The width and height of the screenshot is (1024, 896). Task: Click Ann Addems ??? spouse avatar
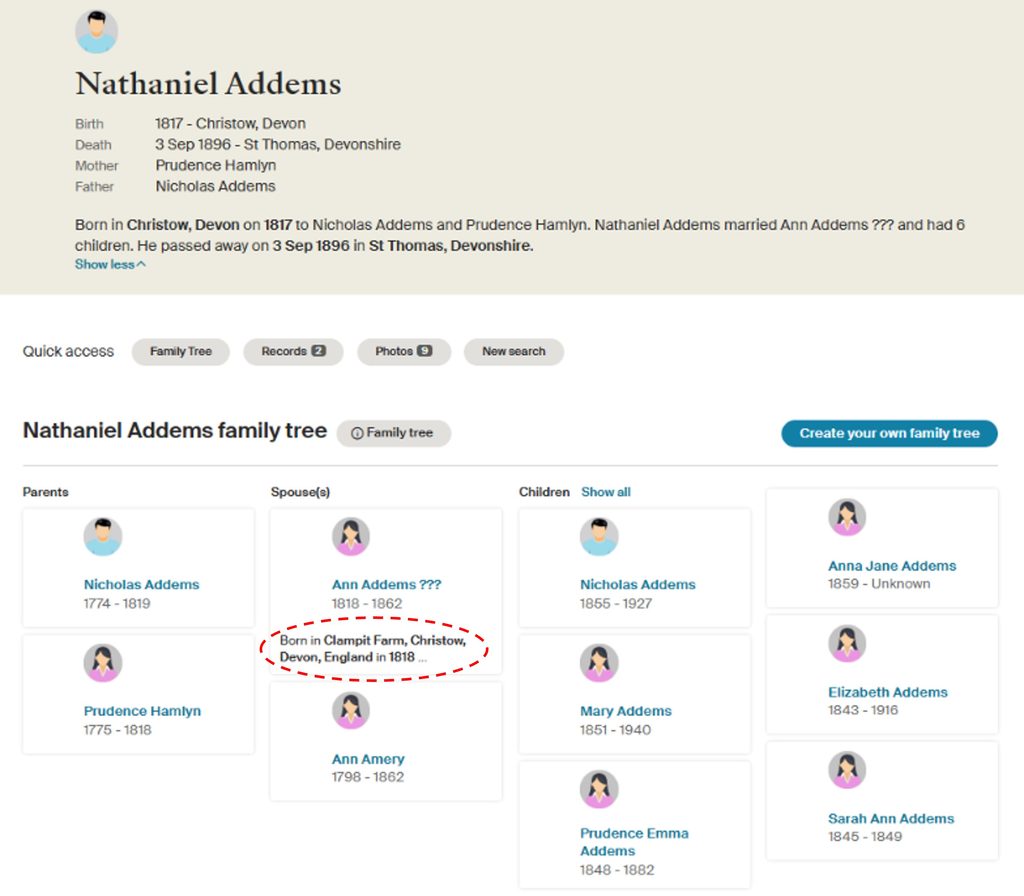tap(351, 537)
